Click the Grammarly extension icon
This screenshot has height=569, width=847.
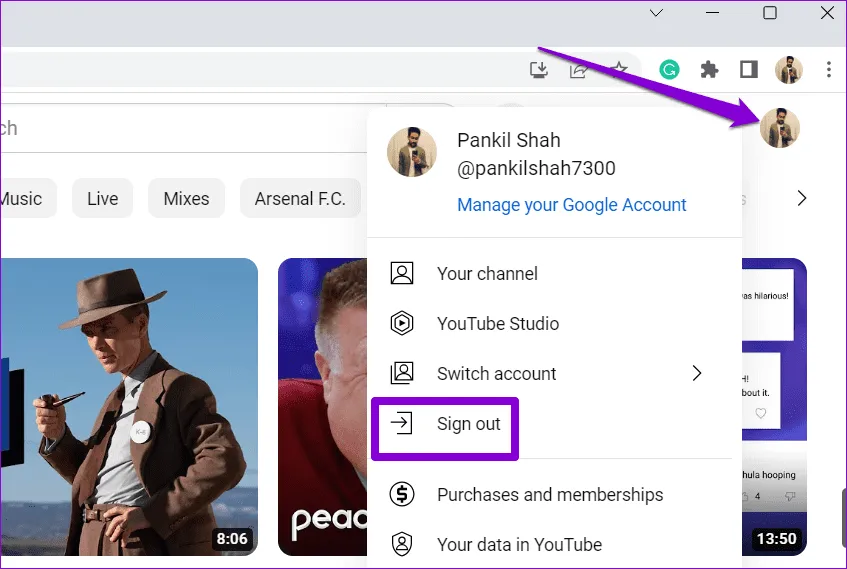670,69
